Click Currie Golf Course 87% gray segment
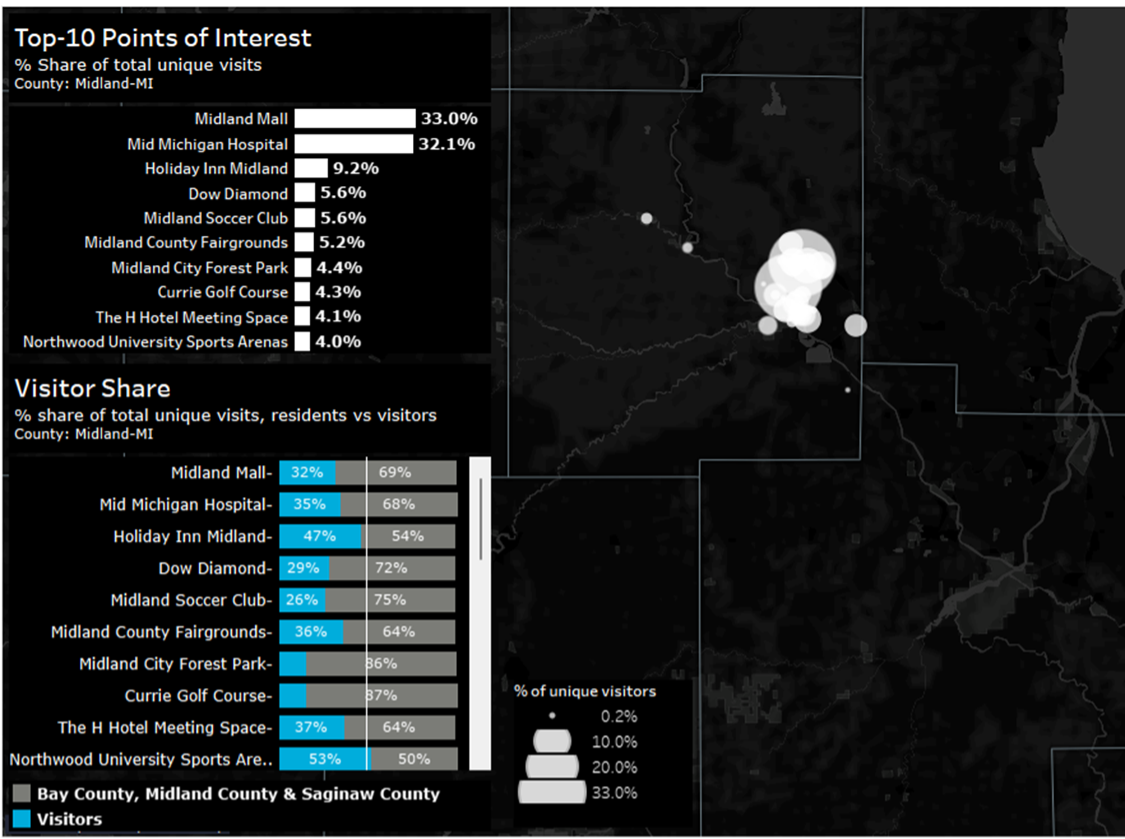 coord(381,695)
